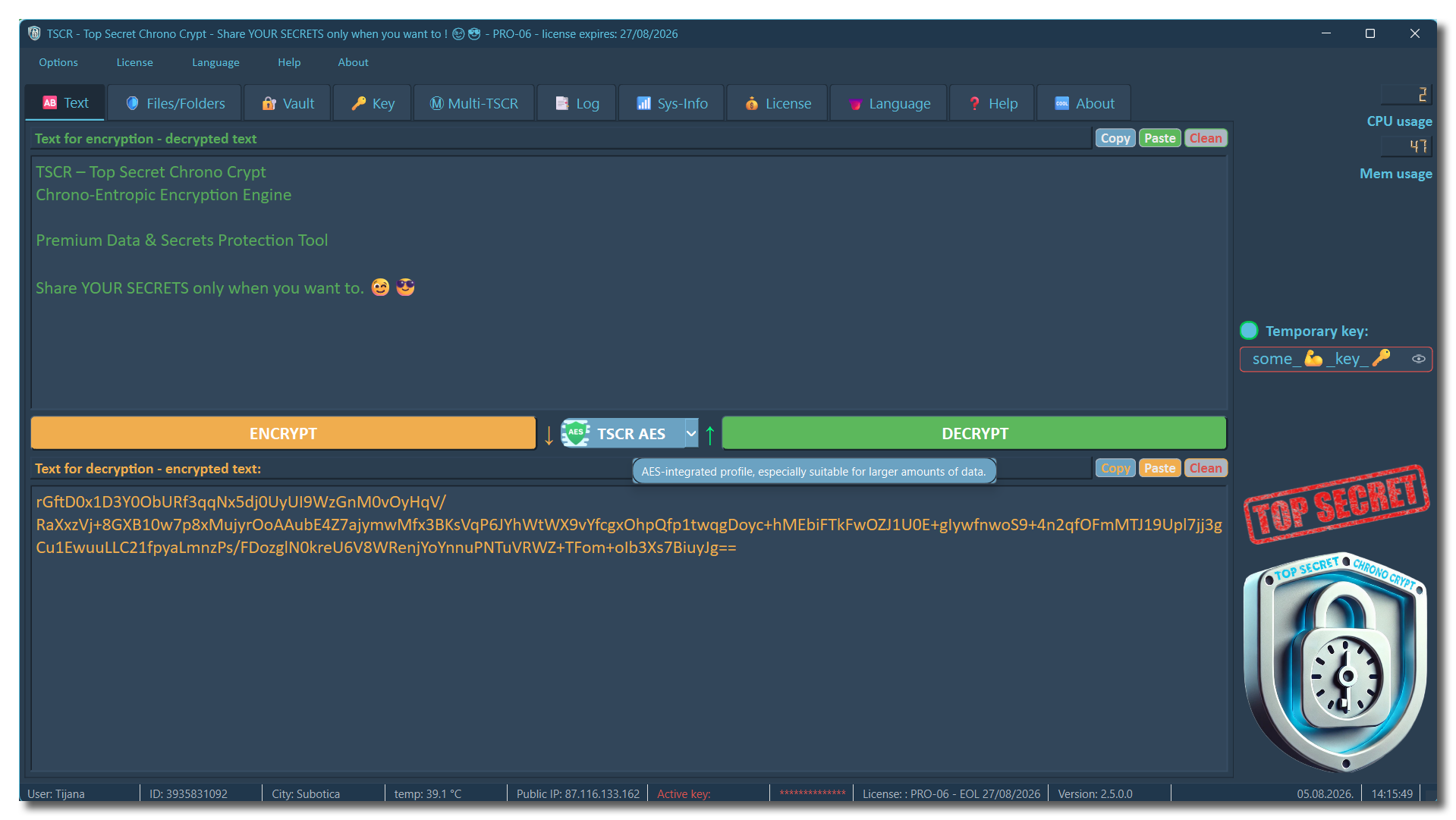Click the '05.08.2026.' date in status bar
This screenshot has width=1456, height=820.
point(1325,793)
